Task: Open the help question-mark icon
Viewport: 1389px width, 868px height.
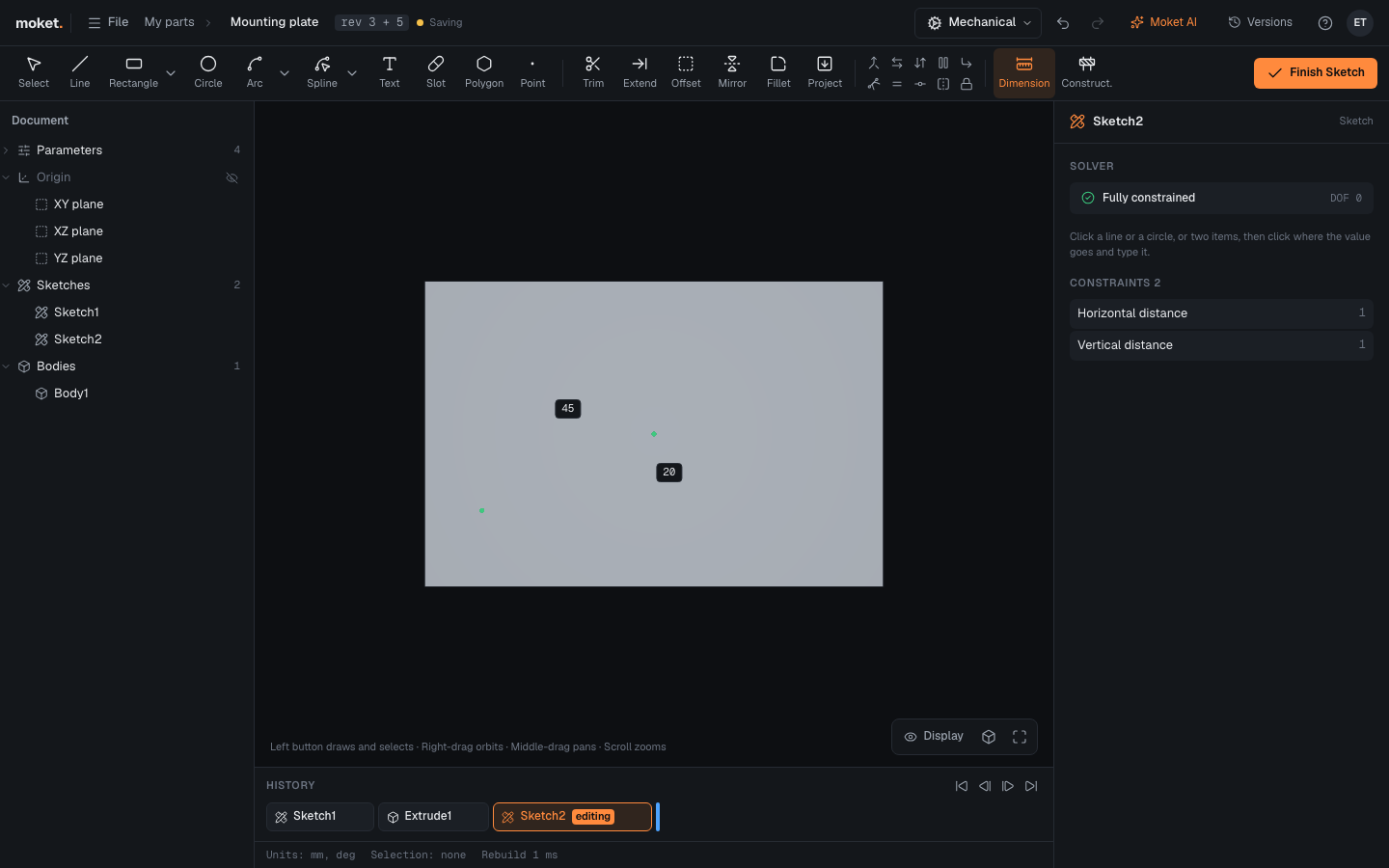Action: tap(1325, 23)
